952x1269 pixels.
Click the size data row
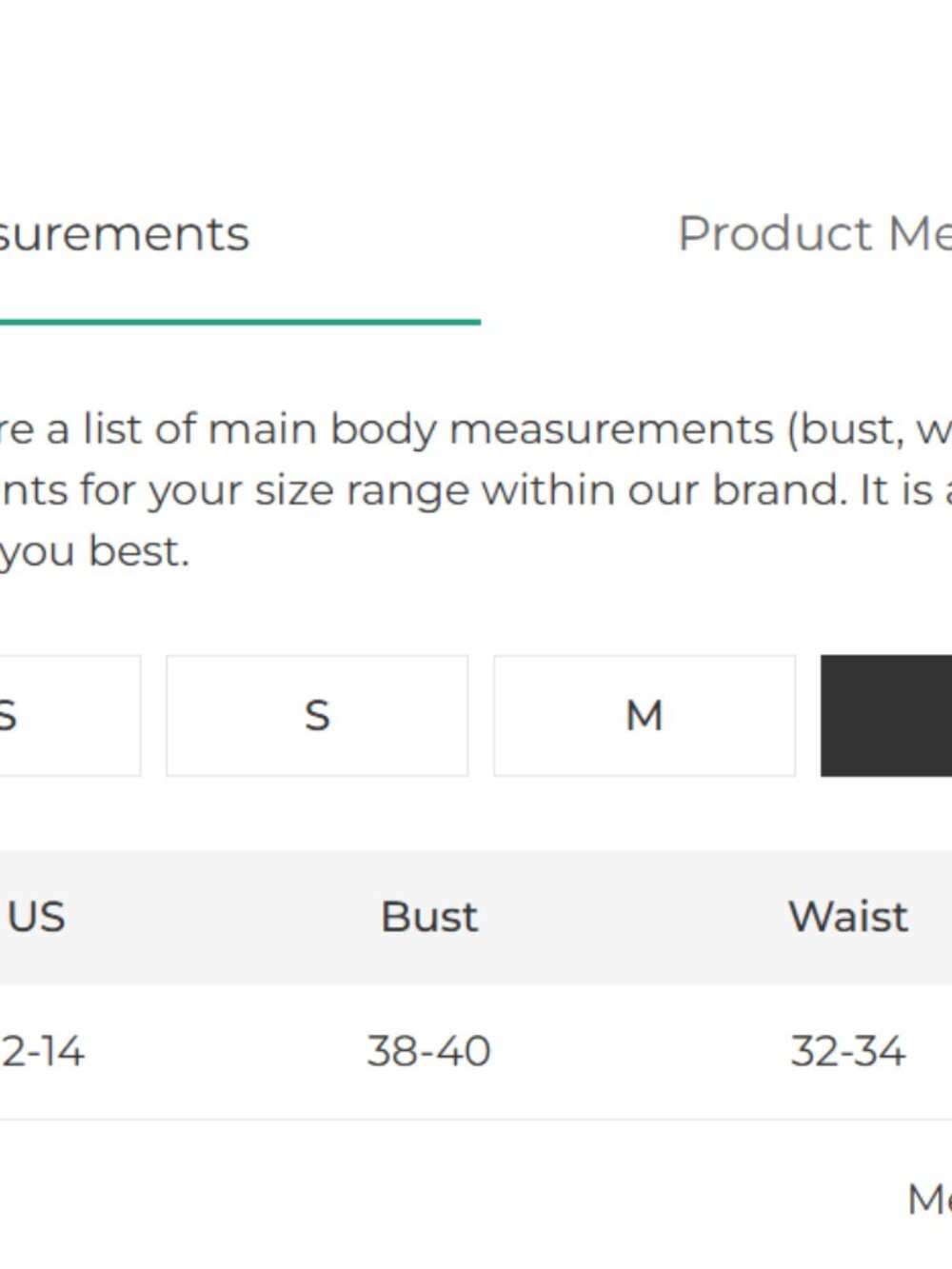click(476, 1052)
